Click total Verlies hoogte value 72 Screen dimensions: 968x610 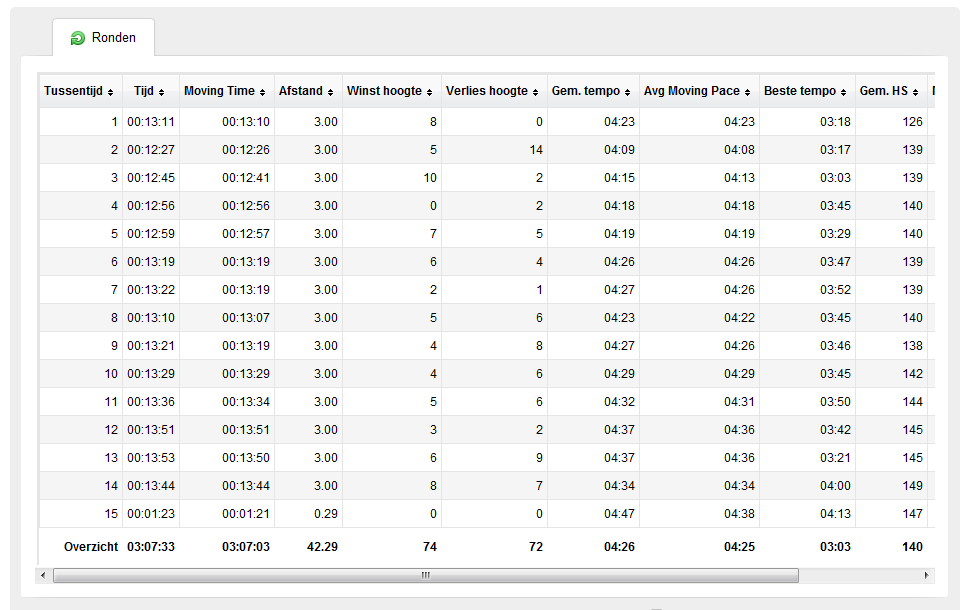point(536,546)
